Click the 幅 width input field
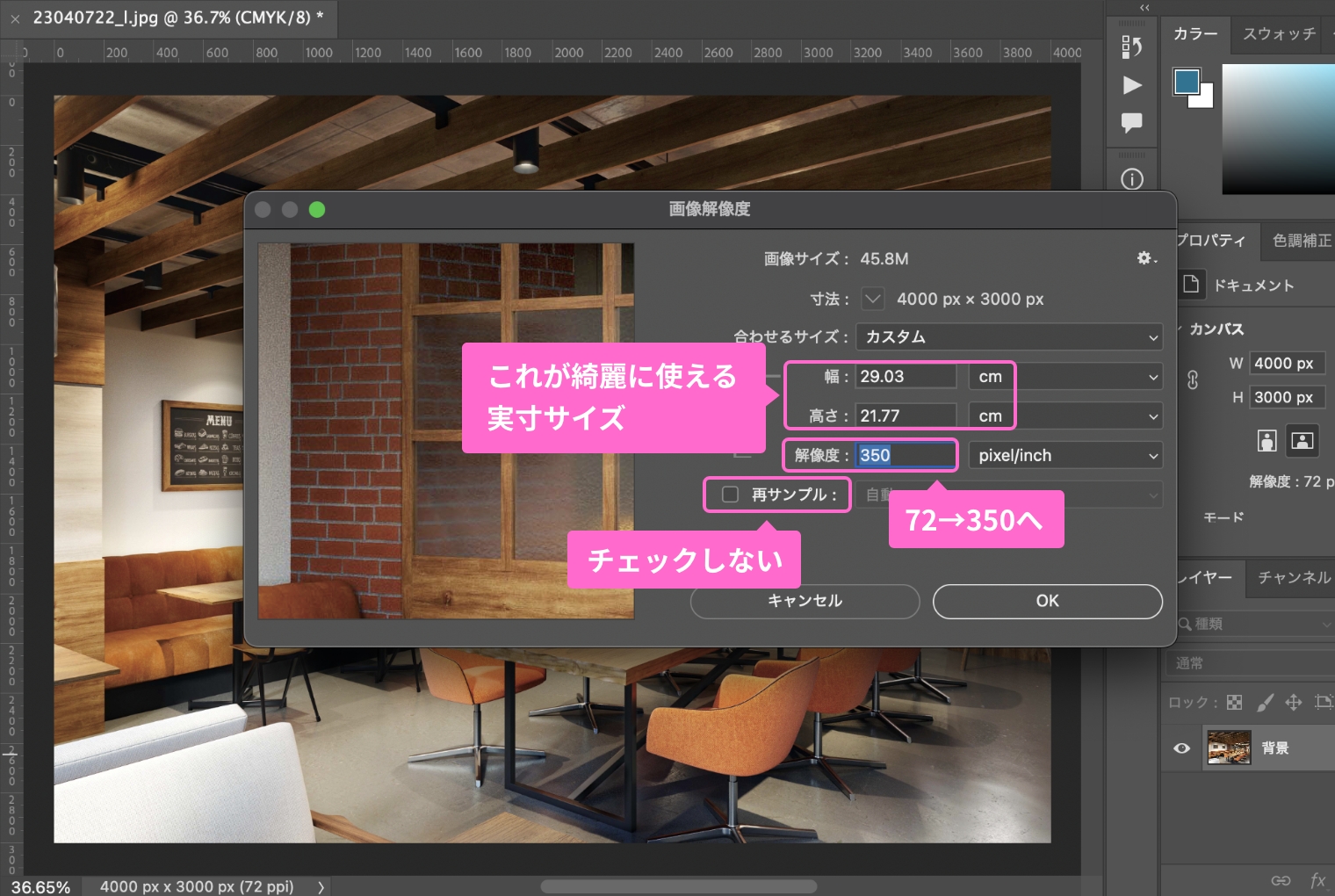This screenshot has height=896, width=1335. click(906, 377)
